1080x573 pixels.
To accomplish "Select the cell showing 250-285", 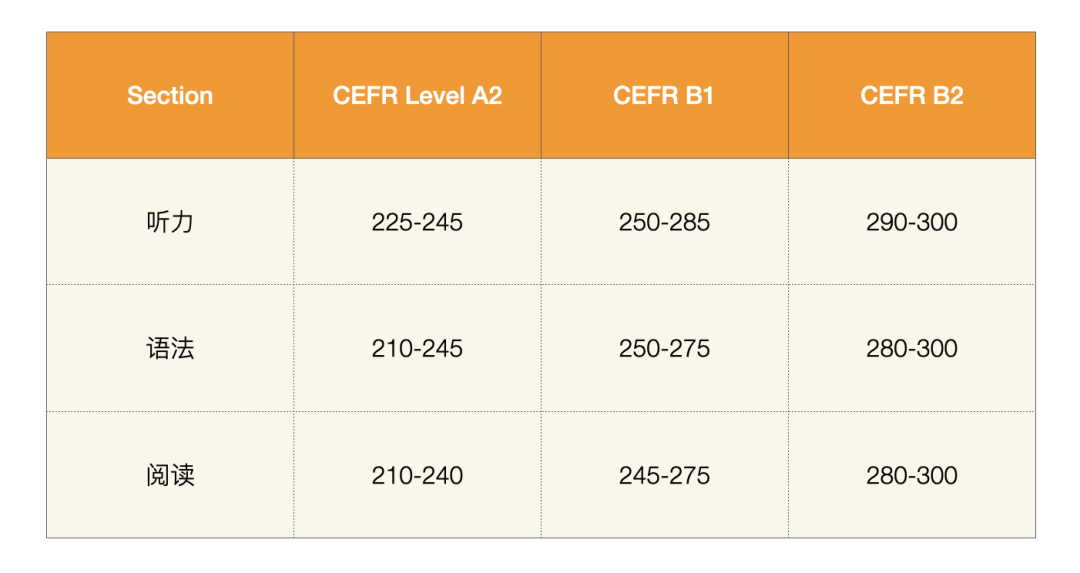I will pyautogui.click(x=665, y=222).
